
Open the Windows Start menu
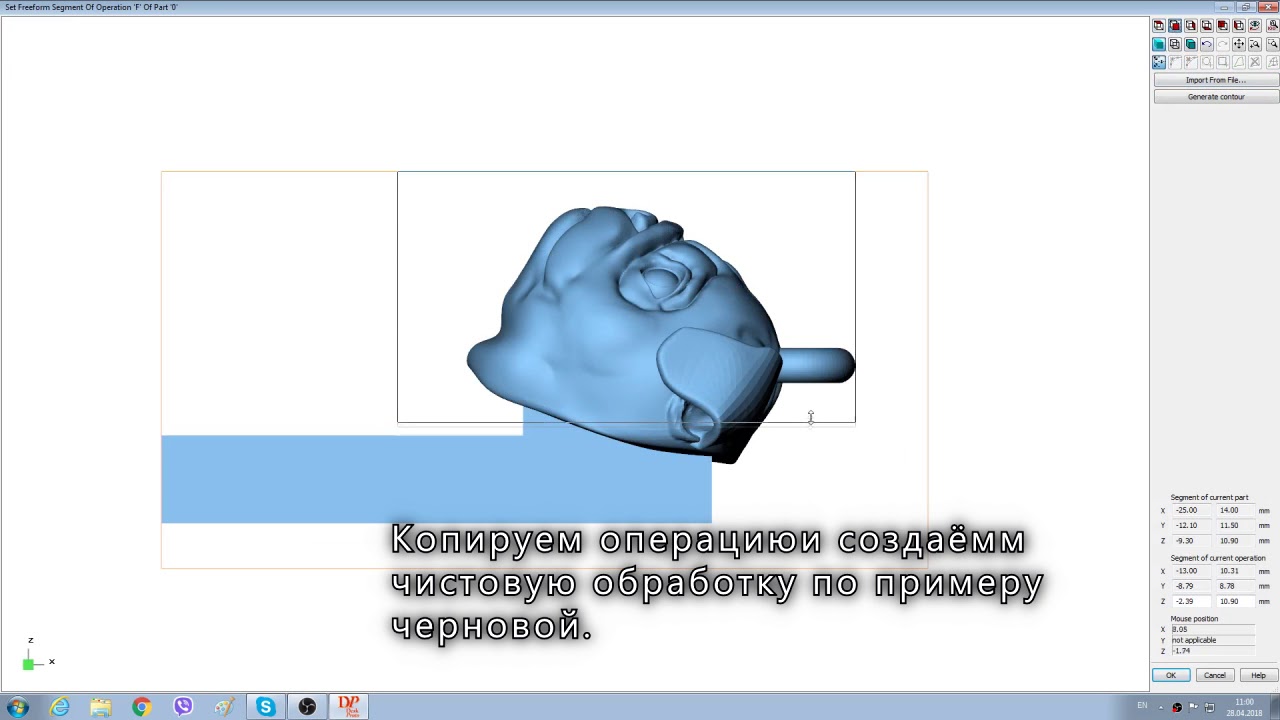pyautogui.click(x=17, y=707)
